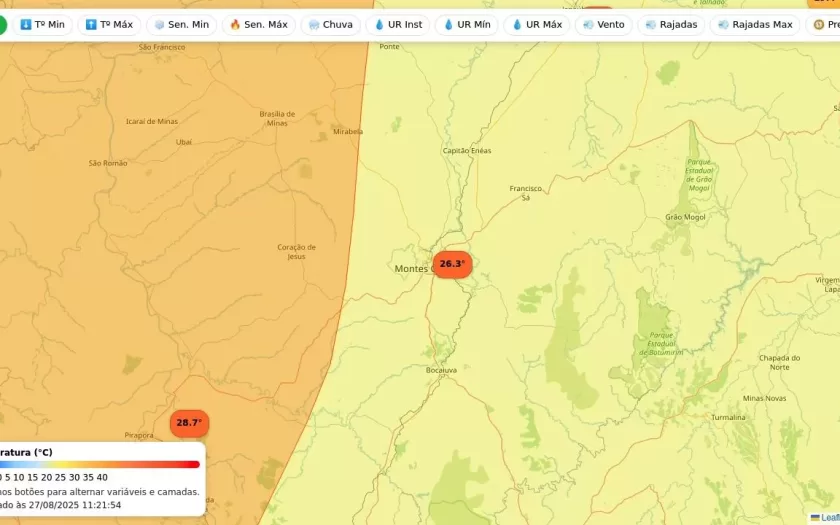Click the wind icon for Vento

587,24
